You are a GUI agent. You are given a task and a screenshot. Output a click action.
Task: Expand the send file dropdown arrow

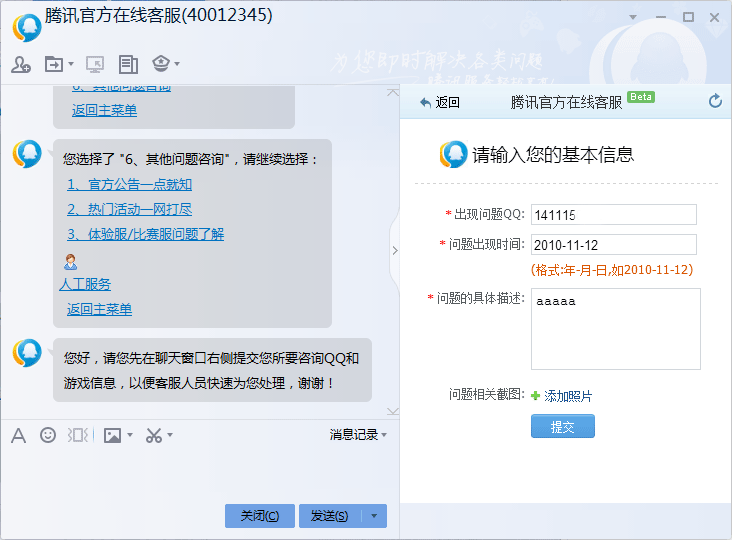pyautogui.click(x=71, y=63)
